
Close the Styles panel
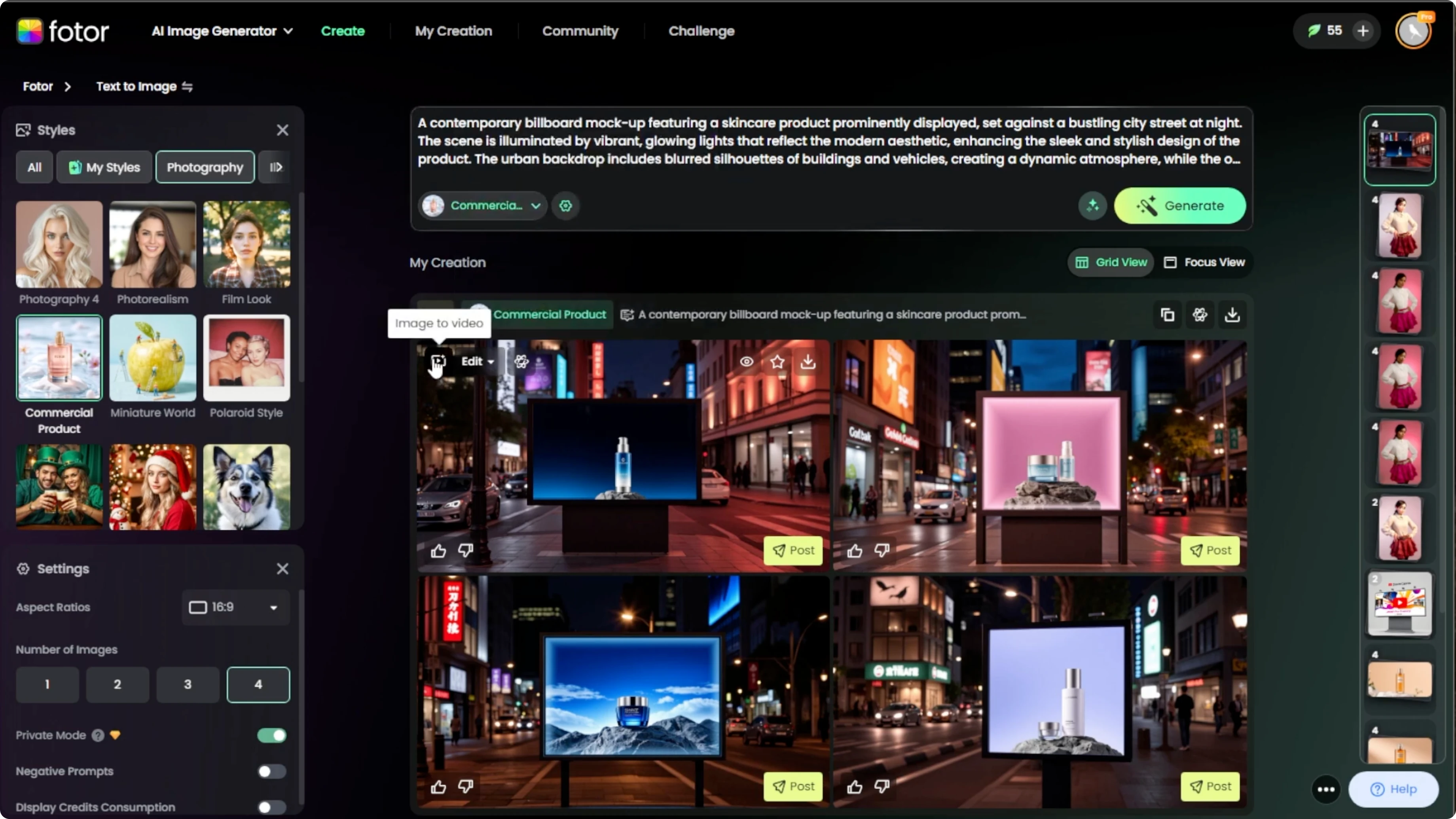click(x=282, y=130)
